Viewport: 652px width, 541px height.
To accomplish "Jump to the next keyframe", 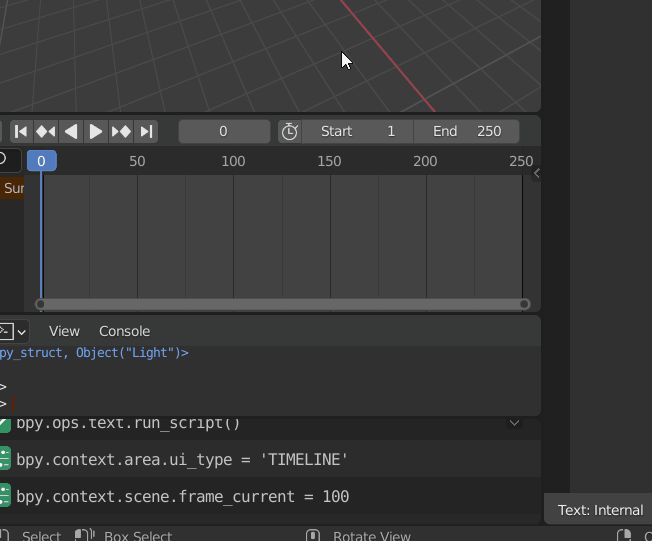I will click(x=121, y=131).
